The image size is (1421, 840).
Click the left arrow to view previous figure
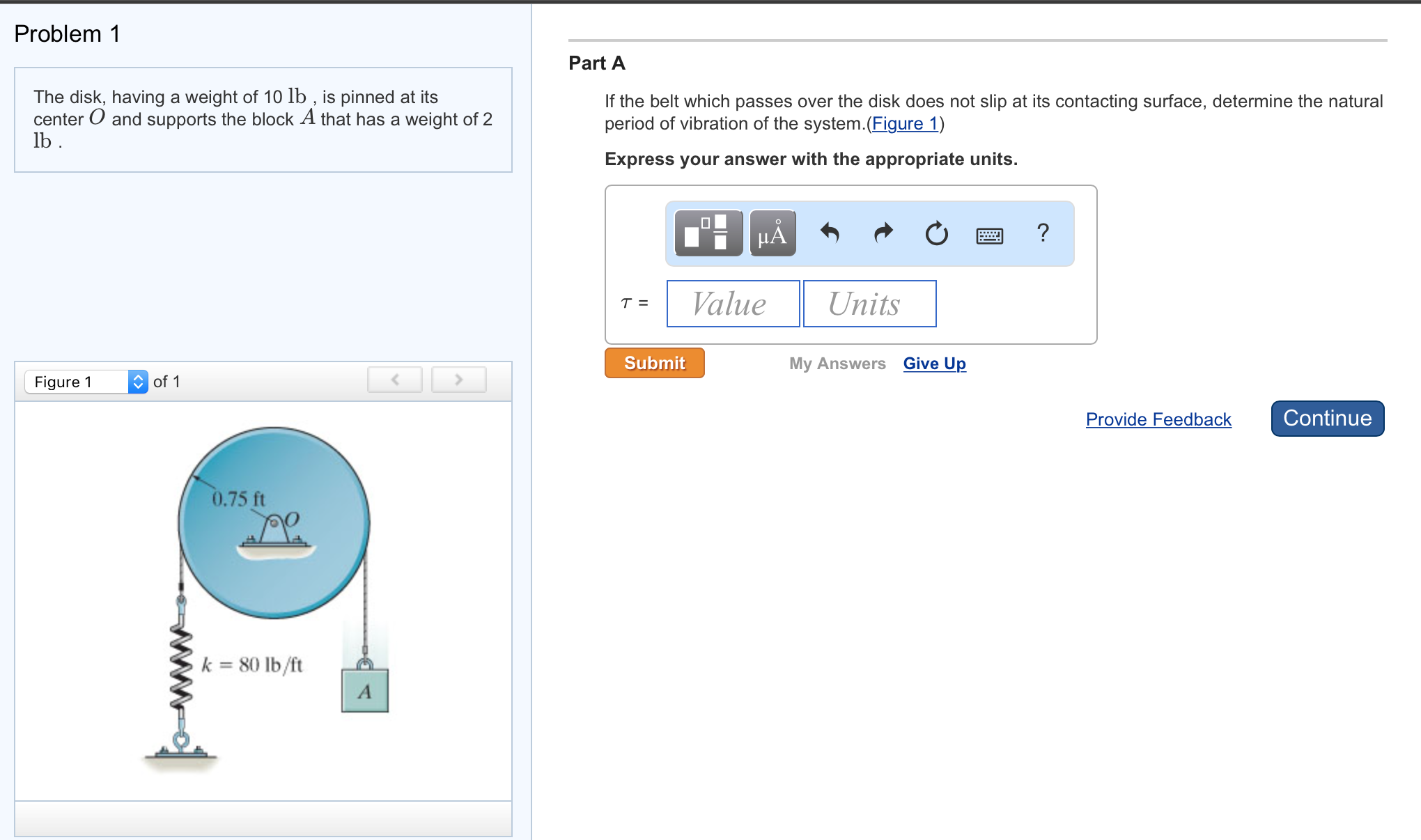(x=394, y=380)
